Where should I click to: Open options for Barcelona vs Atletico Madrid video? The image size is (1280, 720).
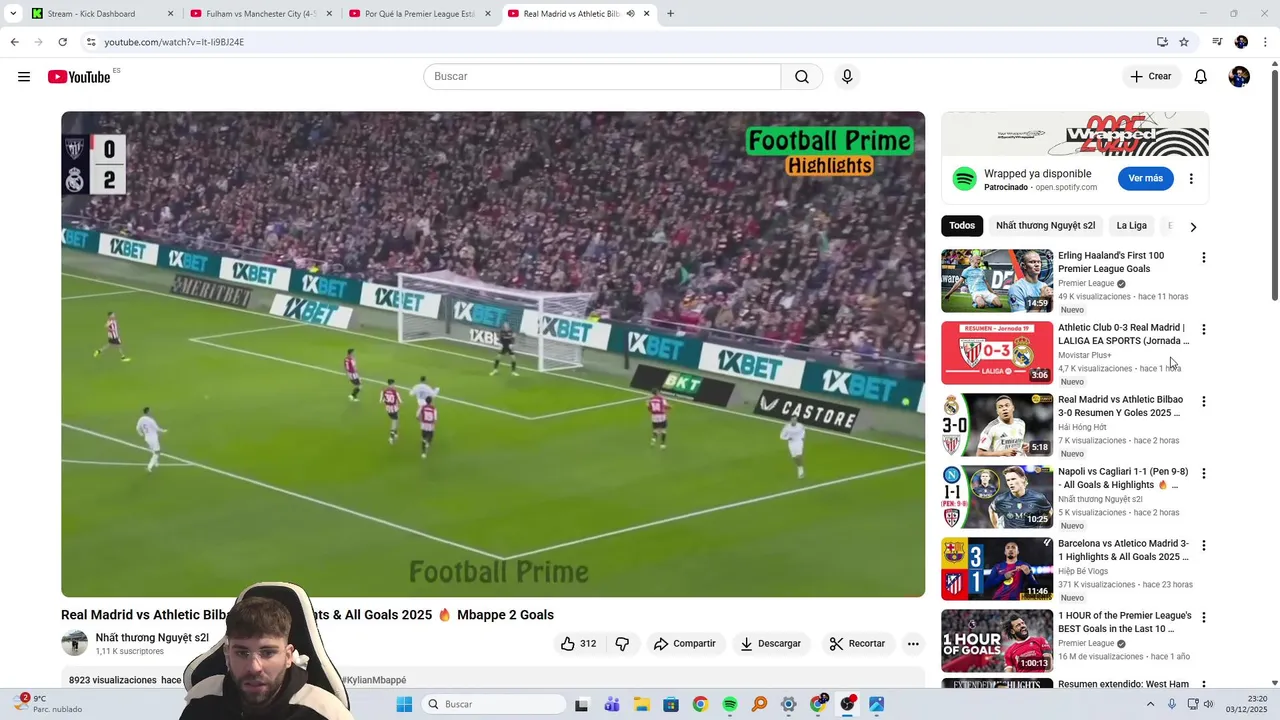coord(1203,545)
